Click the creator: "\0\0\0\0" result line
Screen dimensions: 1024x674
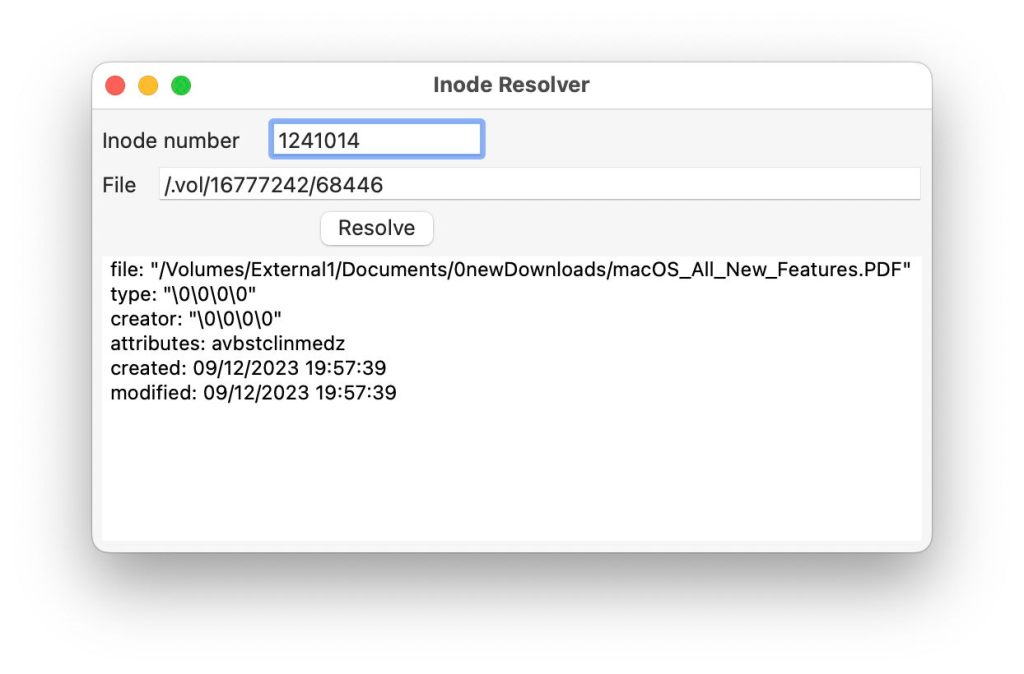point(196,319)
